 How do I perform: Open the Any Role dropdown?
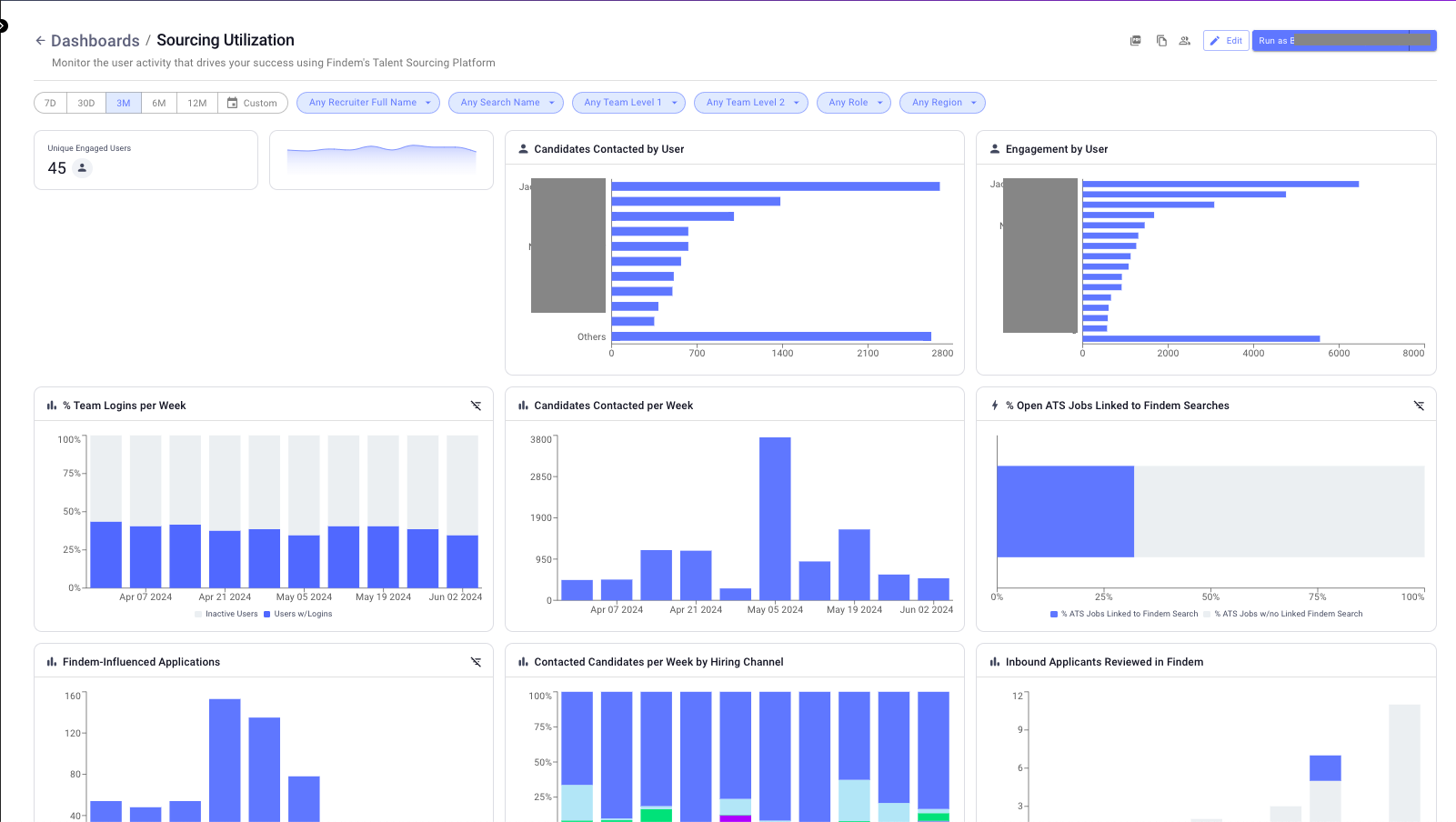tap(854, 103)
